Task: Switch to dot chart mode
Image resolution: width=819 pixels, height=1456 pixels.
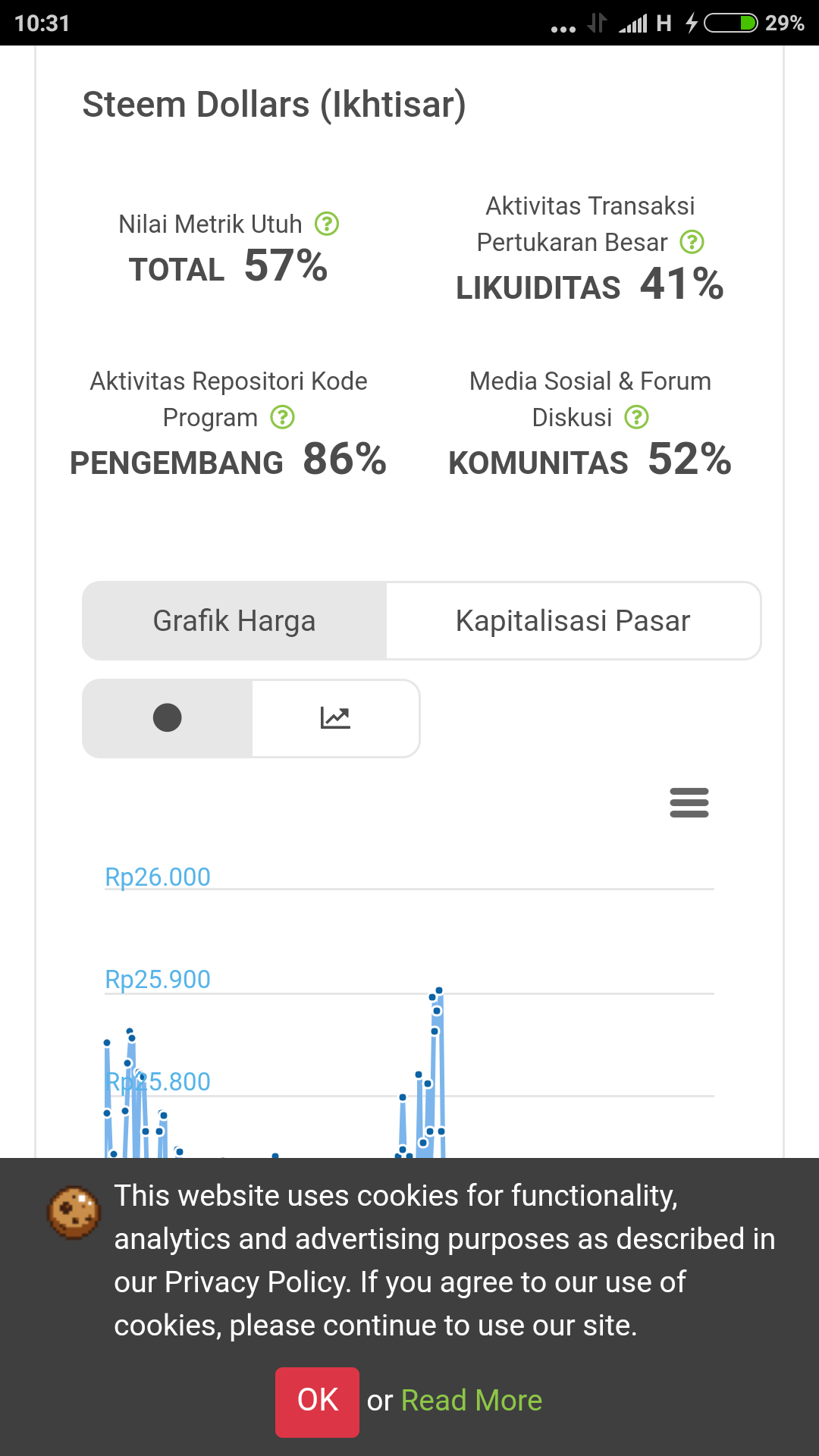Action: point(168,718)
